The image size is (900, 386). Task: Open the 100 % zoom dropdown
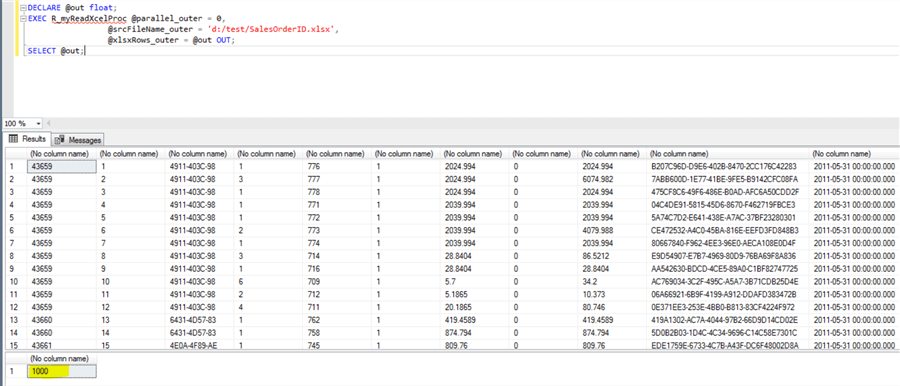coord(38,123)
